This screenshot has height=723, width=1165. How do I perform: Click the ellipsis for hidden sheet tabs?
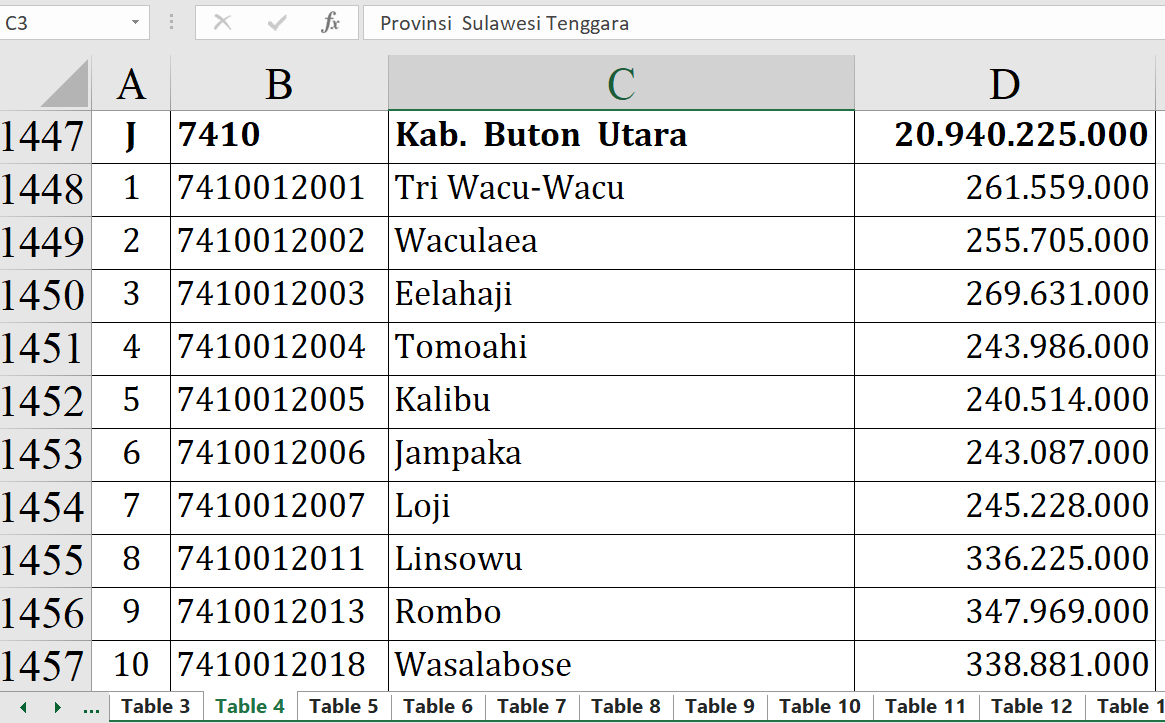pos(91,707)
